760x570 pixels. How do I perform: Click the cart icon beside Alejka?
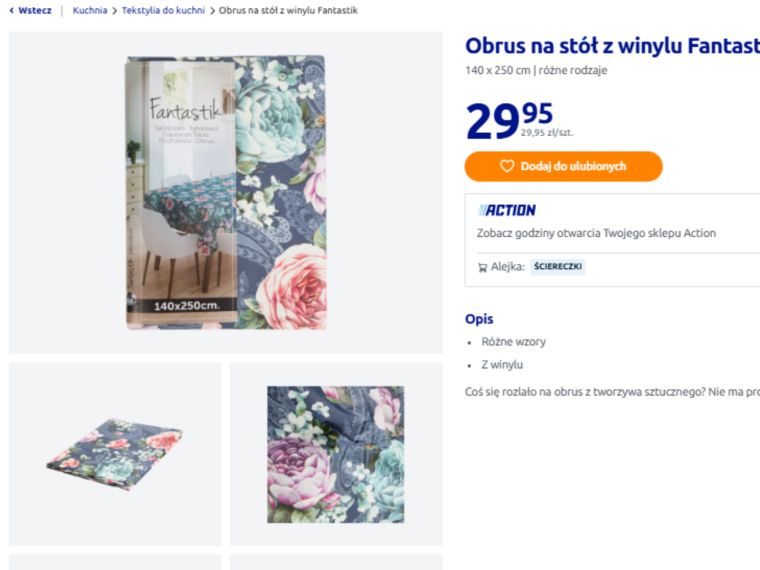coord(482,267)
